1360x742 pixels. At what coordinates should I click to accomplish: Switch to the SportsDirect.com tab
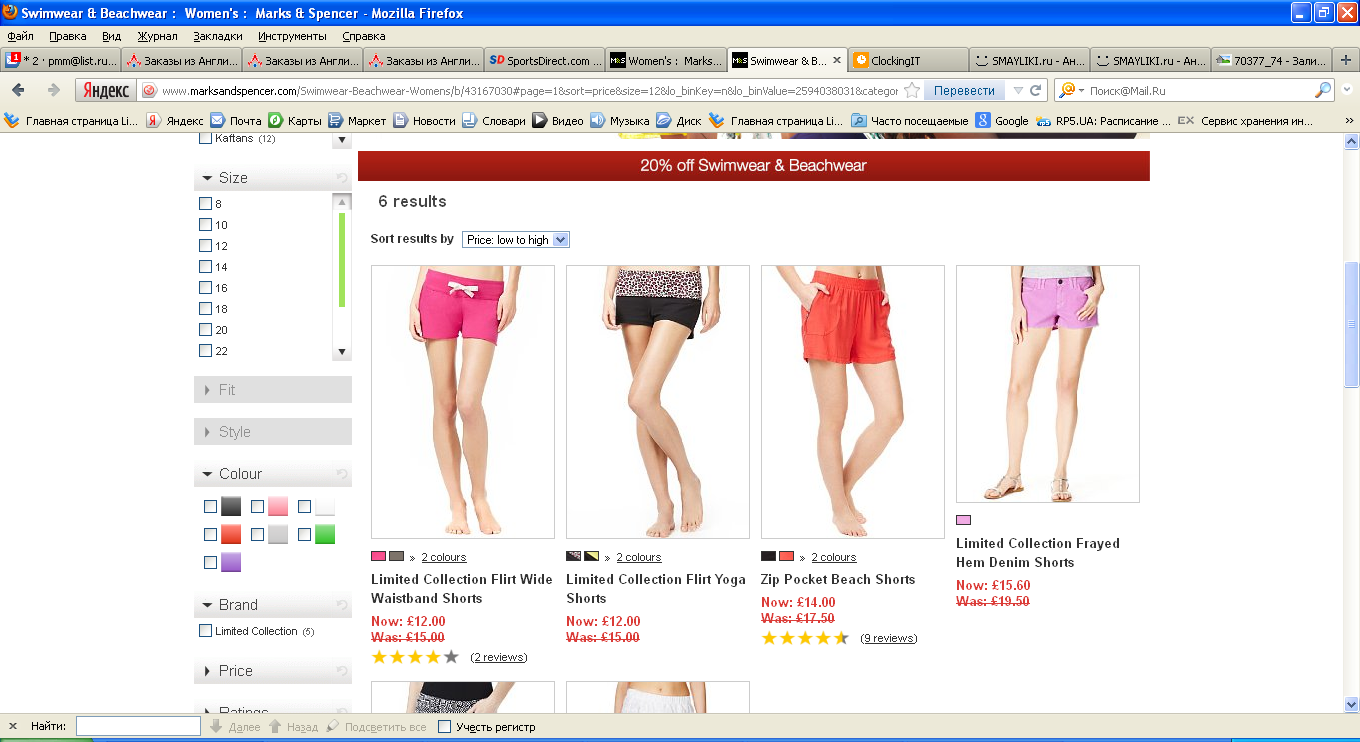point(545,60)
